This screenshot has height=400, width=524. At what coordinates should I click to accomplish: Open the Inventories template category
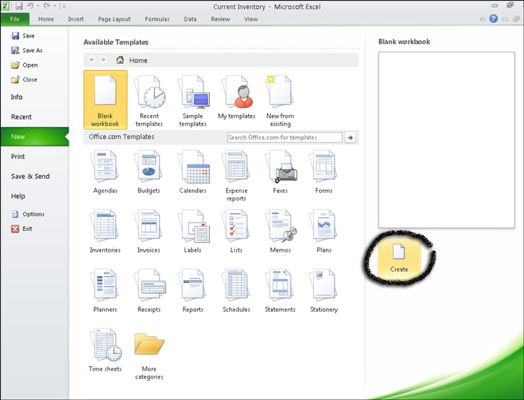point(105,231)
